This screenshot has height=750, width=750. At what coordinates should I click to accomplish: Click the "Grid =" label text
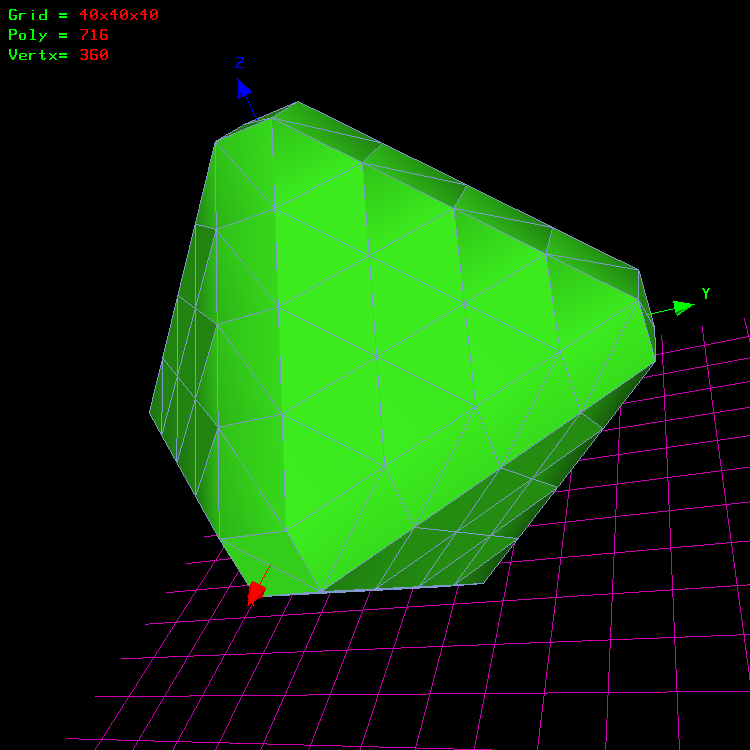click(x=38, y=15)
